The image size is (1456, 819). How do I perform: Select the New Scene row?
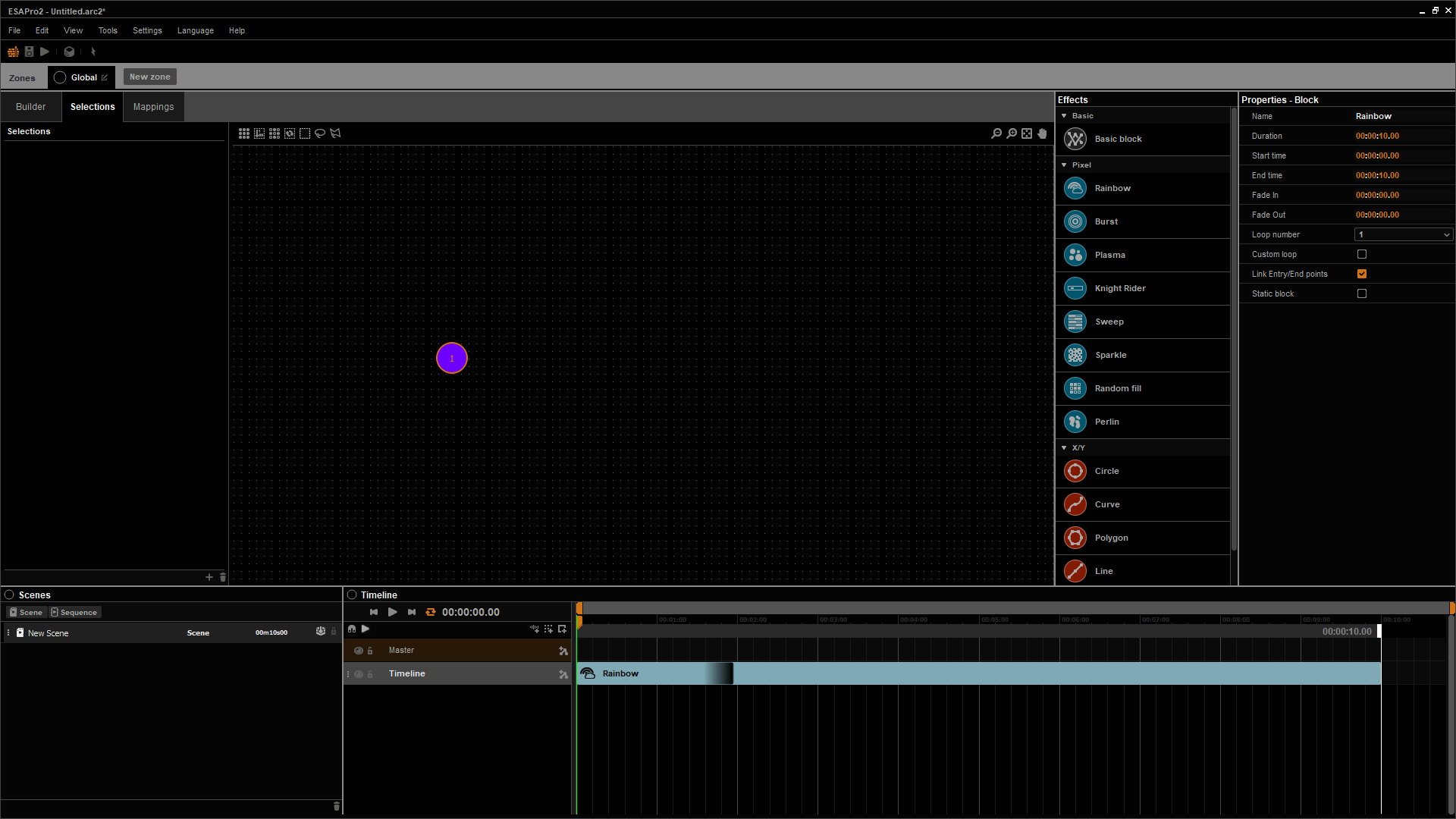pyautogui.click(x=171, y=632)
